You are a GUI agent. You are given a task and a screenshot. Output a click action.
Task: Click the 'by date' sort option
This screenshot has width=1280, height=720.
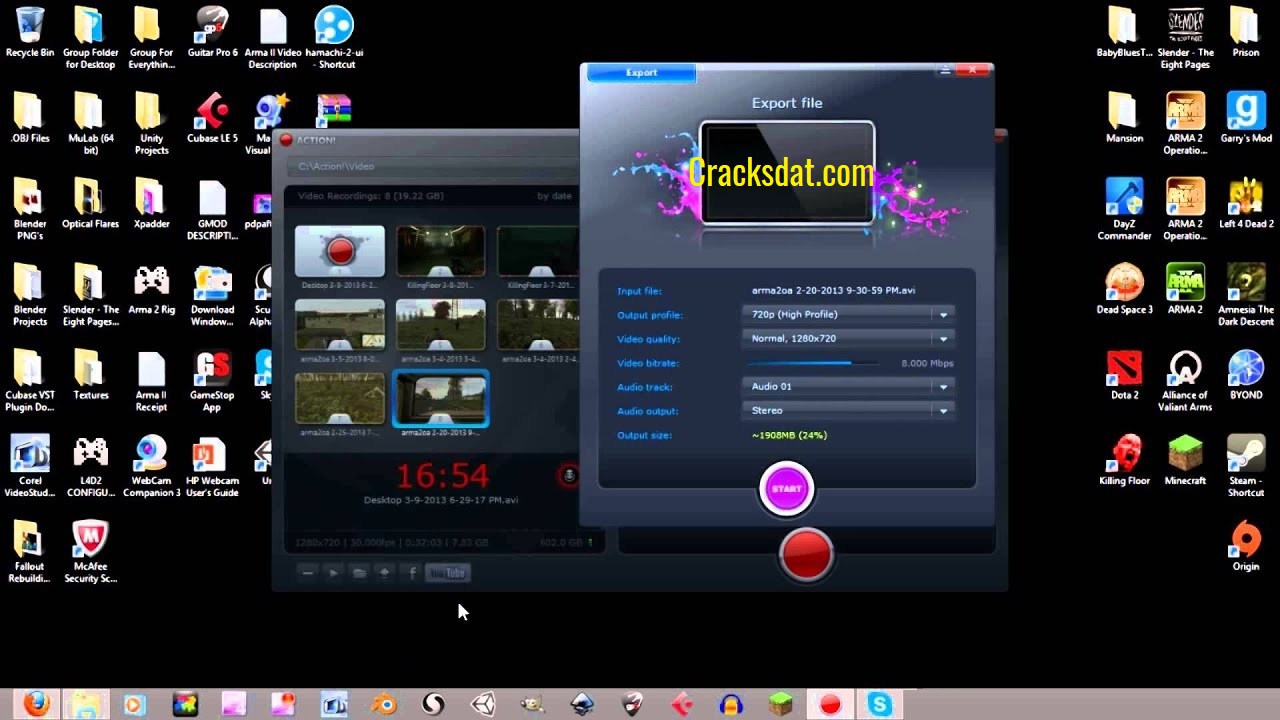click(554, 196)
